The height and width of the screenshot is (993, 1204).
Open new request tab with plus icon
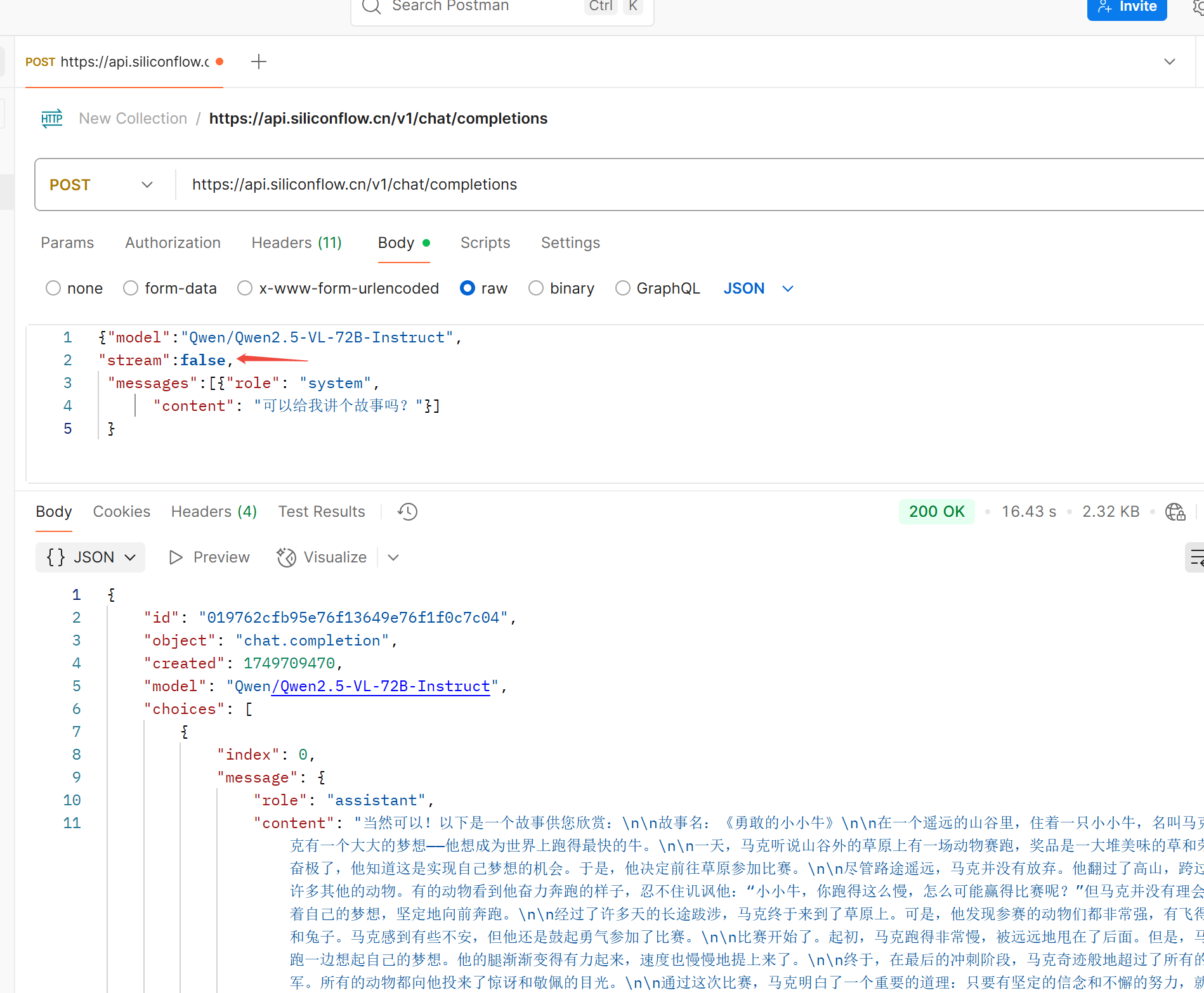[x=258, y=62]
